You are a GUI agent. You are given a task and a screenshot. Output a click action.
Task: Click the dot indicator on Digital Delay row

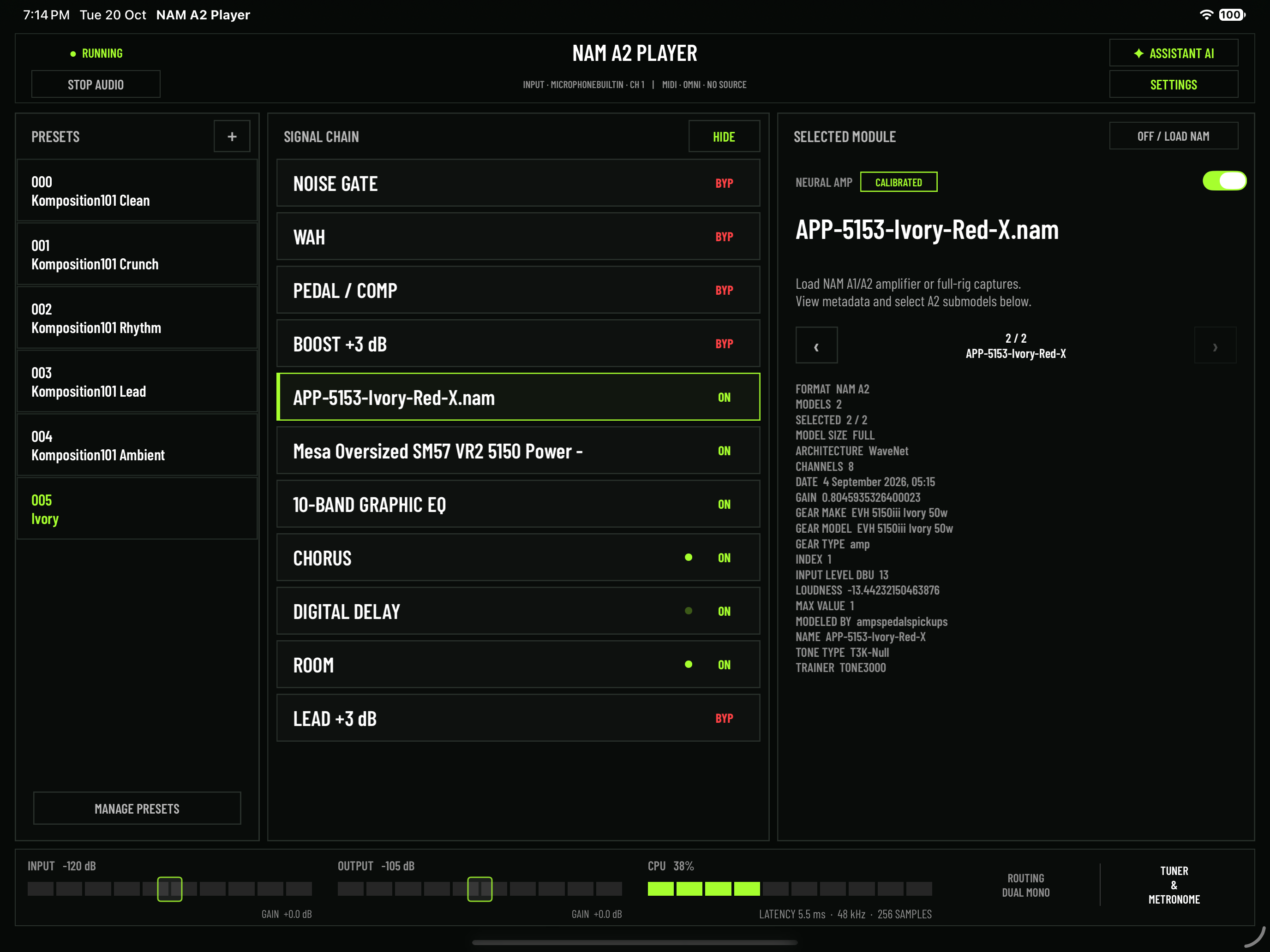(x=689, y=611)
